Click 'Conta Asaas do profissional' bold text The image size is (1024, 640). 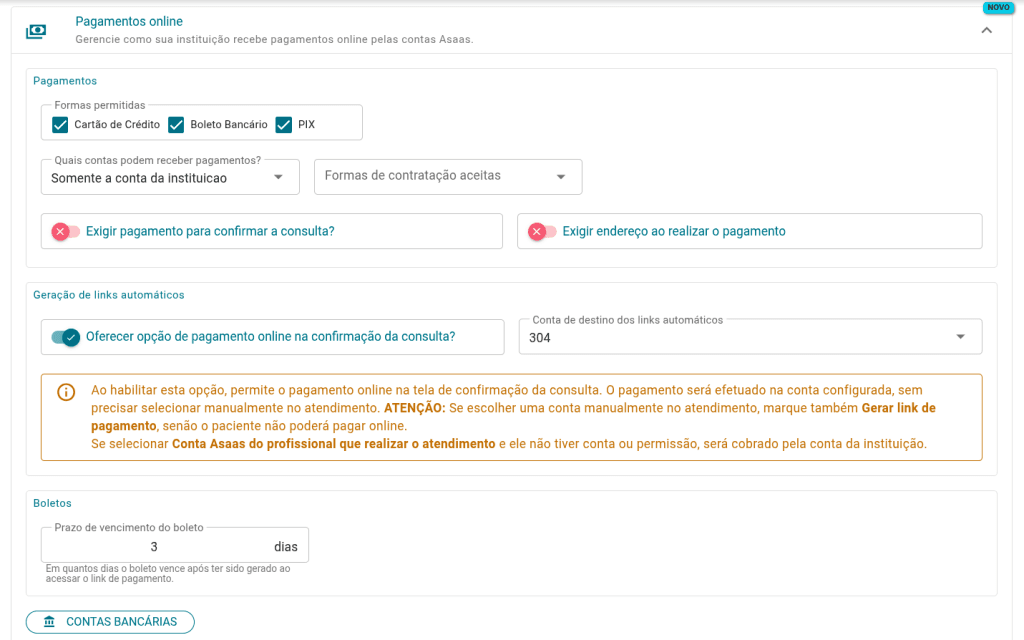point(334,444)
